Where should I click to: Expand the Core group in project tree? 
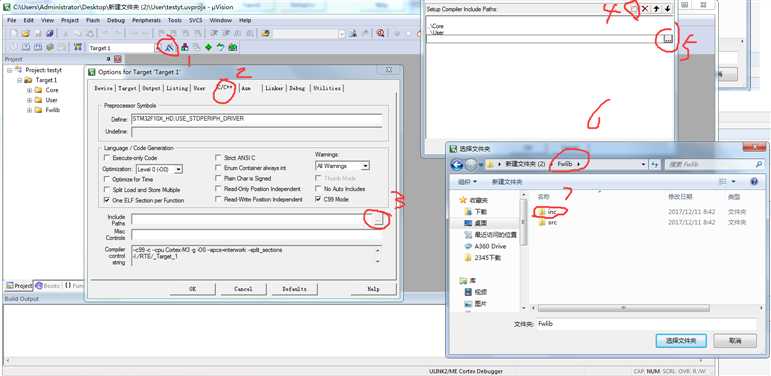point(30,90)
